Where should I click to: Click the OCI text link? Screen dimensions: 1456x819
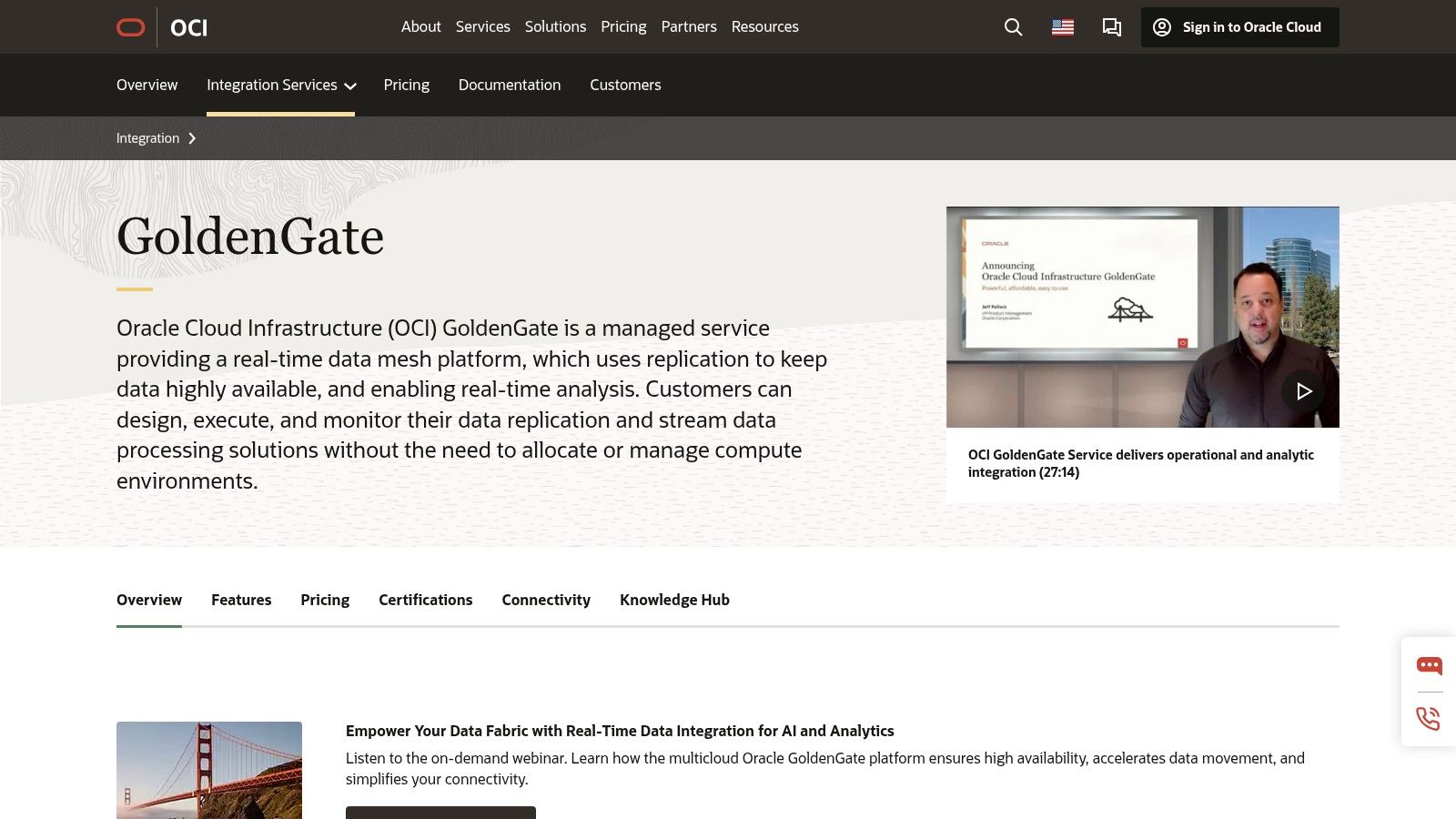point(188,28)
